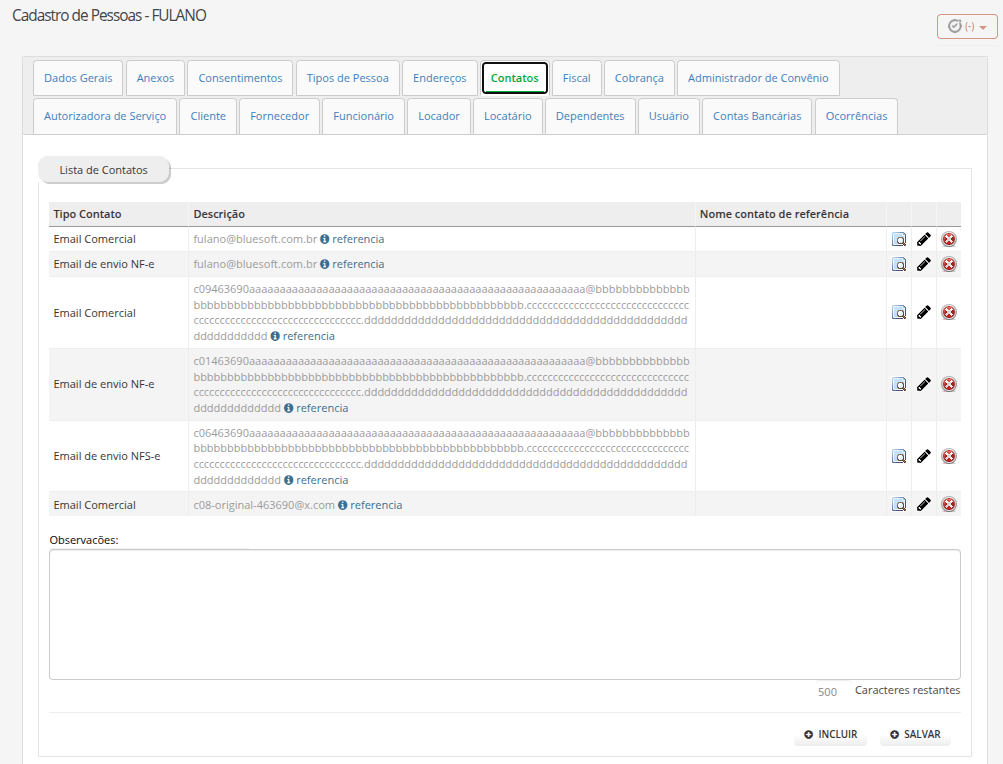
Task: Open the Cobrança tab
Action: pyautogui.click(x=639, y=78)
